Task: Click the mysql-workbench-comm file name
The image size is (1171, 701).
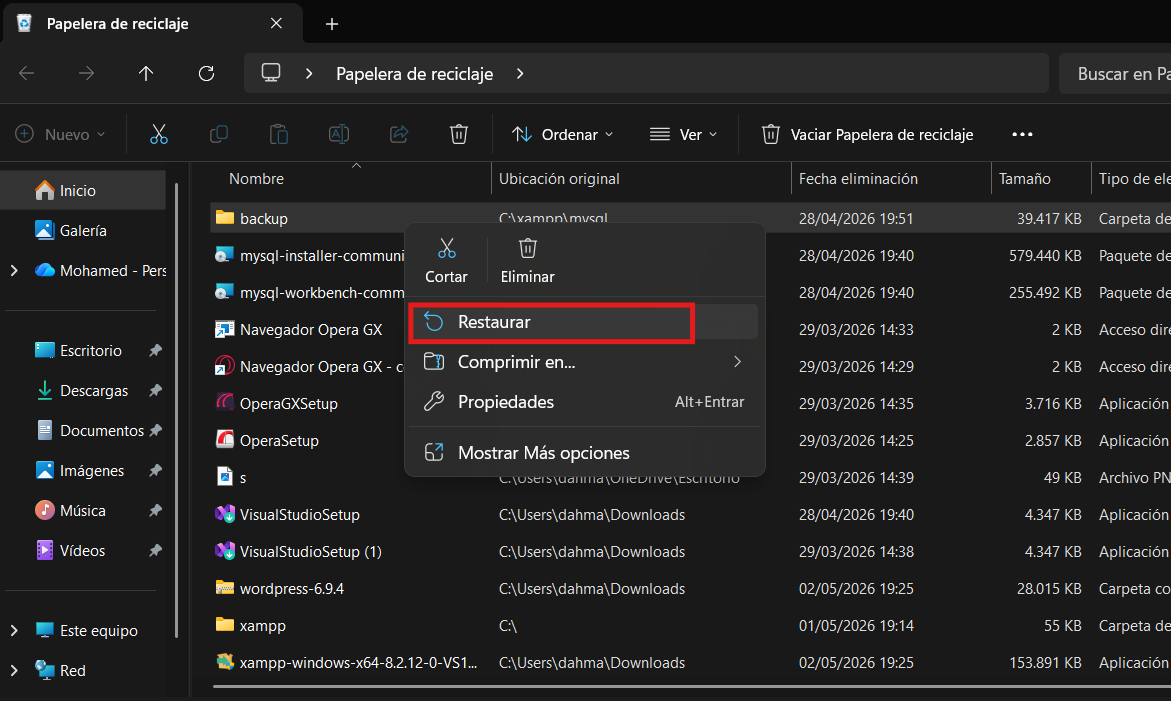Action: 322,293
